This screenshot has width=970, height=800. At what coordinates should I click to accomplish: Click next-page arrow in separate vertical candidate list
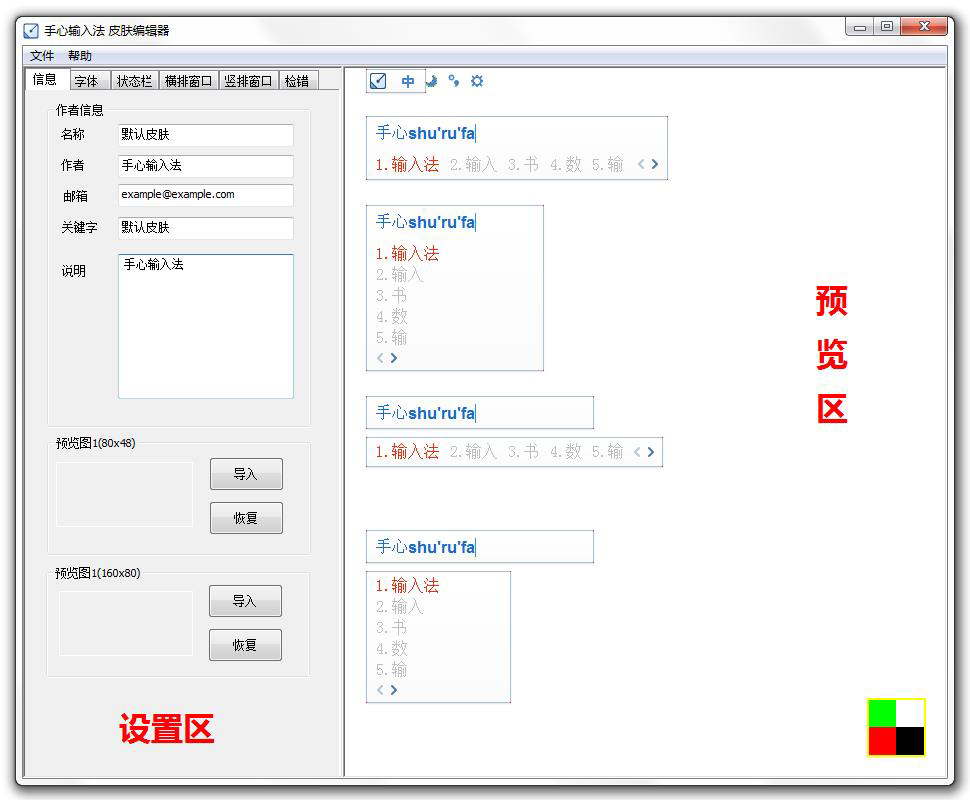coord(393,689)
